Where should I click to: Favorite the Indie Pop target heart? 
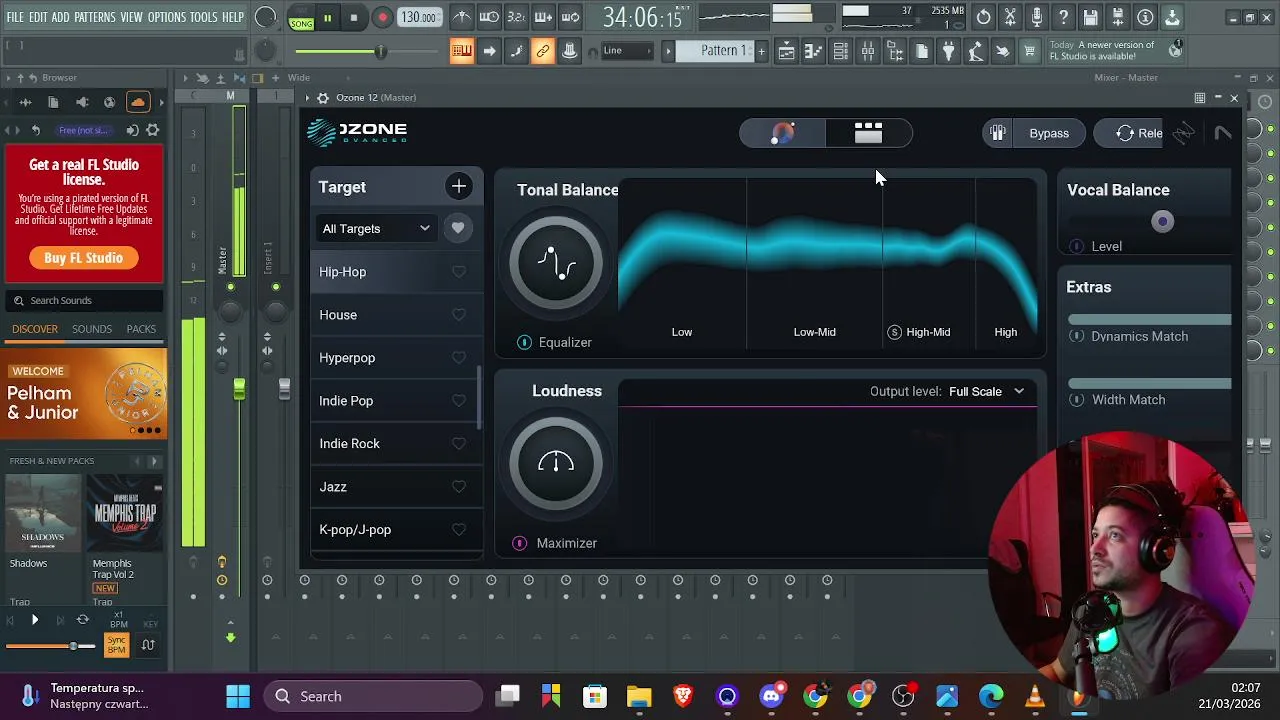(x=459, y=401)
